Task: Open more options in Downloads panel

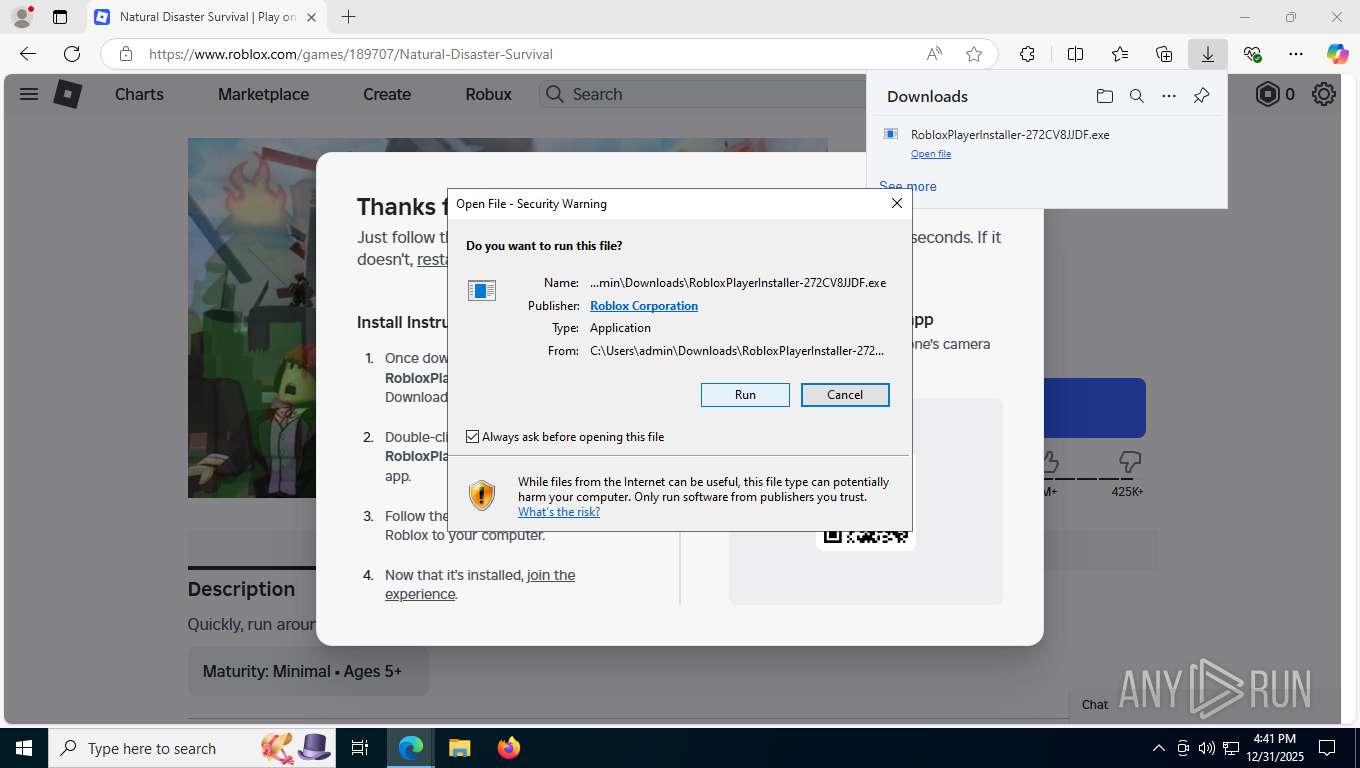Action: [1169, 96]
